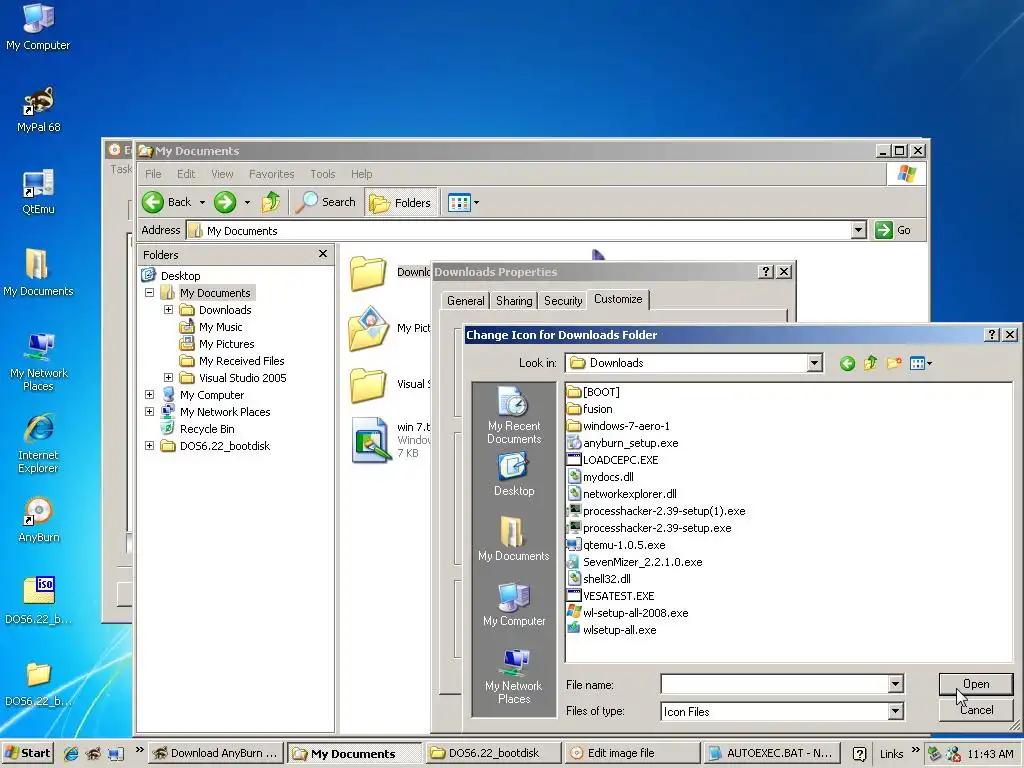Open the File name dropdown arrow

point(895,684)
